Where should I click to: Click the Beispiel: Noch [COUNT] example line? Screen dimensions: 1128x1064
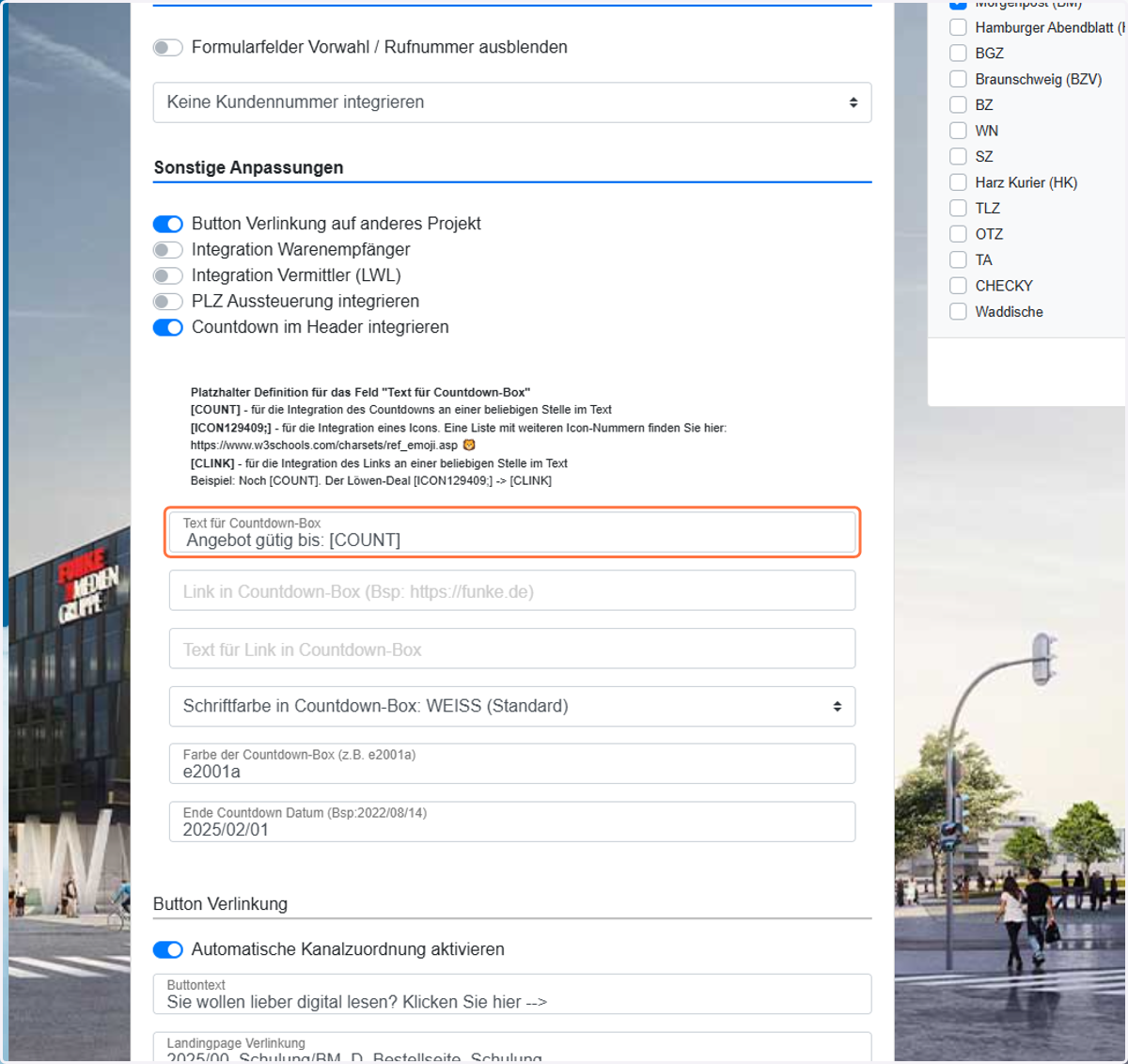pyautogui.click(x=371, y=480)
